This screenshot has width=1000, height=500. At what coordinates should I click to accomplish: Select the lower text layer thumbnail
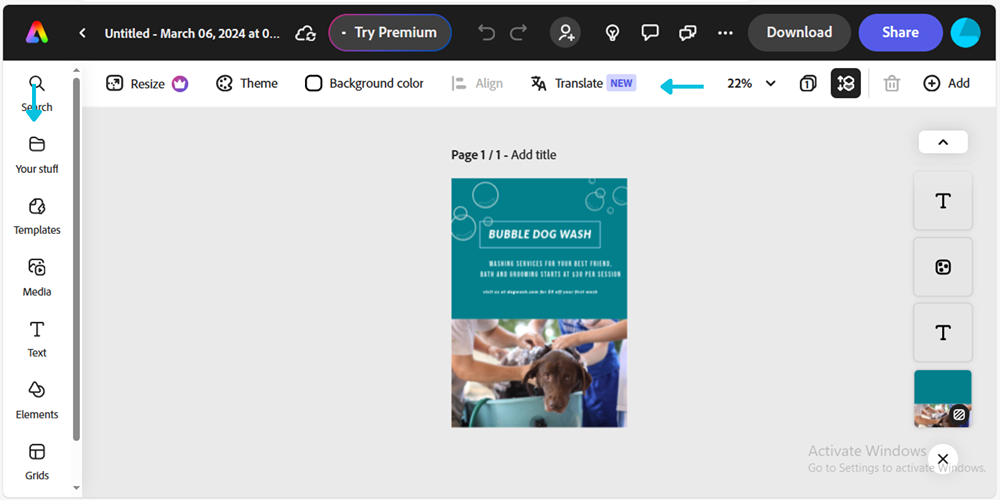pyautogui.click(x=943, y=332)
